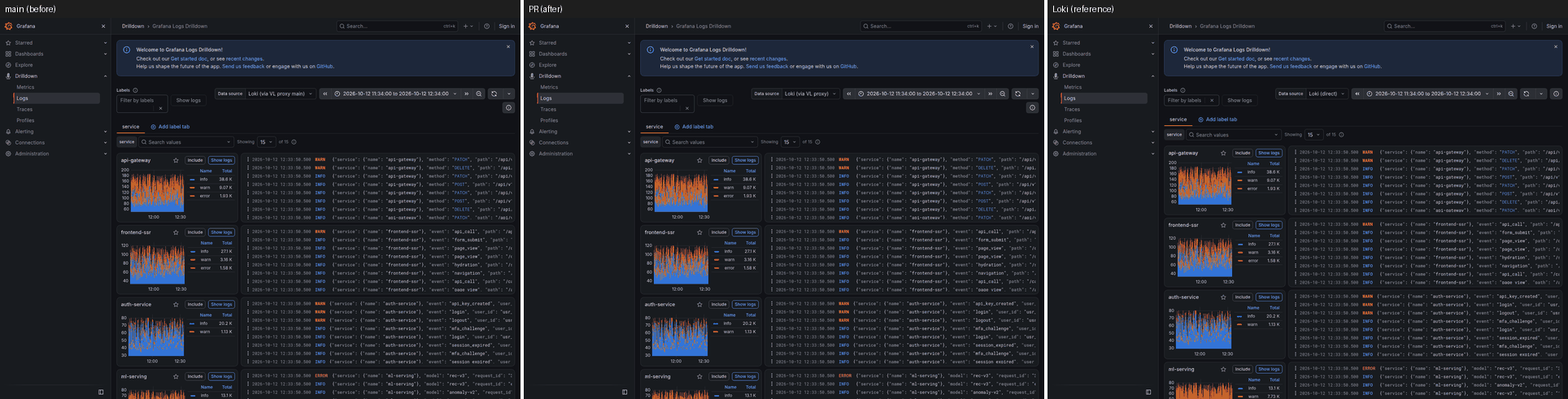Viewport: 1568px width, 399px height.
Task: Expand Dashboards section in PR (after) sidebar
Action: pyautogui.click(x=629, y=54)
